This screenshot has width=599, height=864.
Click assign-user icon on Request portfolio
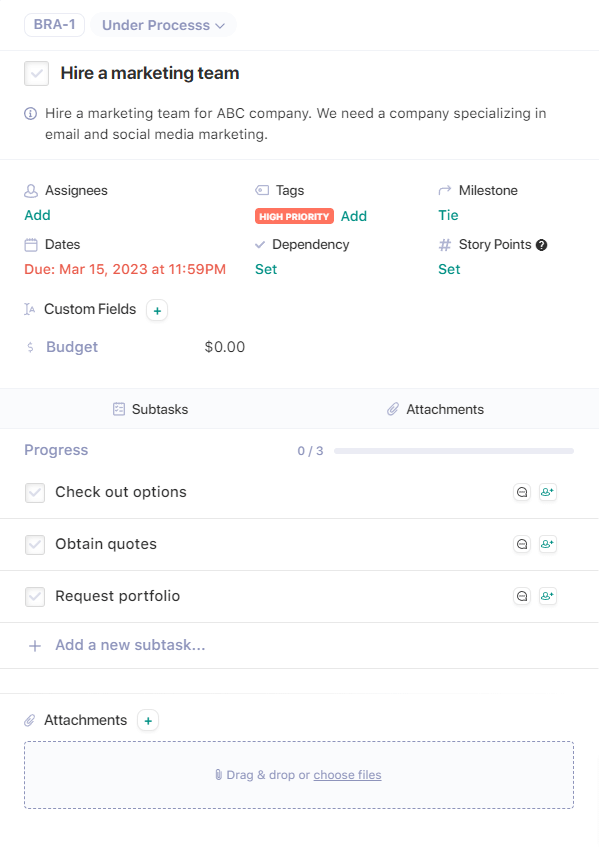(547, 596)
